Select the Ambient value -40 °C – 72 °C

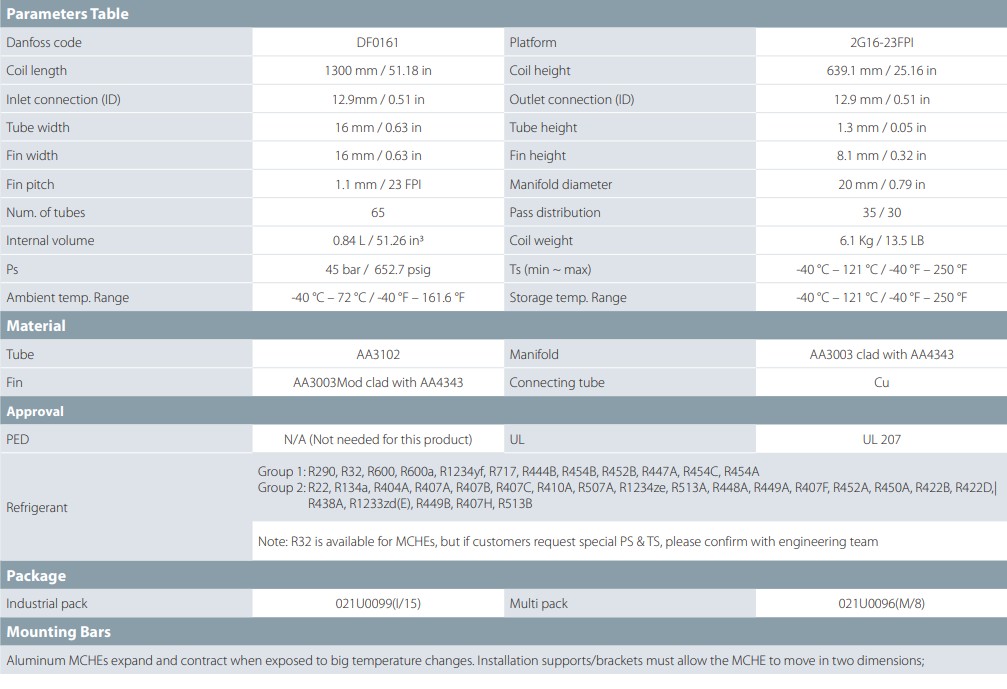coord(328,297)
